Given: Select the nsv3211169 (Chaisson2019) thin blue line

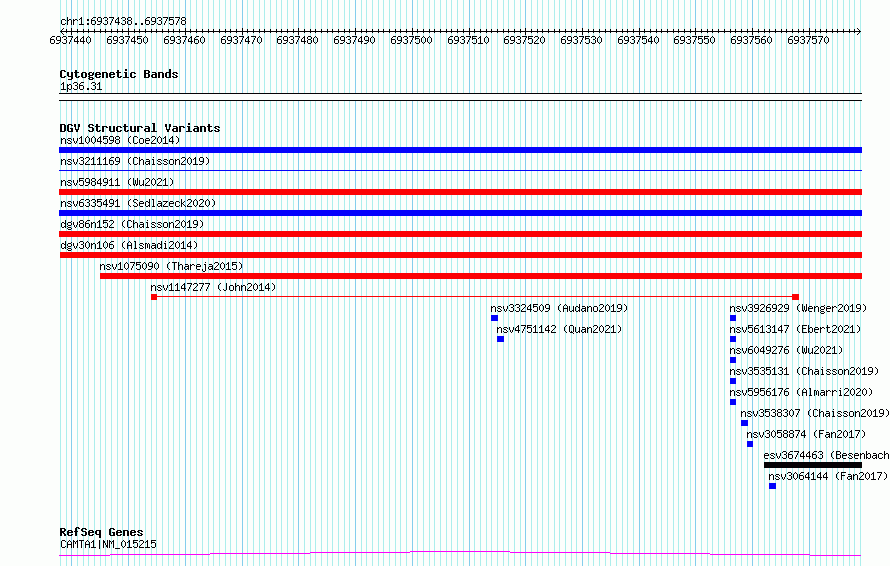Looking at the screenshot, I should 460,170.
